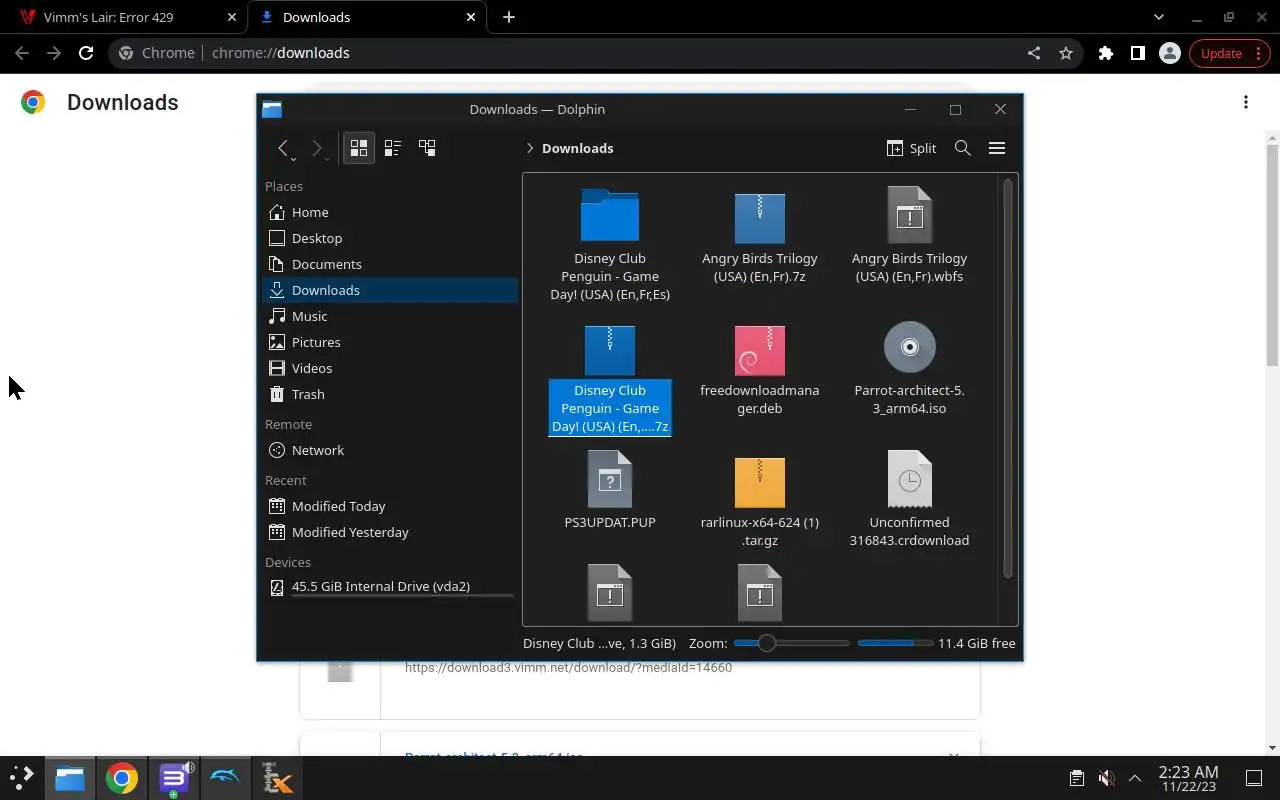This screenshot has width=1280, height=800.
Task: Open Trash in Places panel
Action: pyautogui.click(x=390, y=394)
